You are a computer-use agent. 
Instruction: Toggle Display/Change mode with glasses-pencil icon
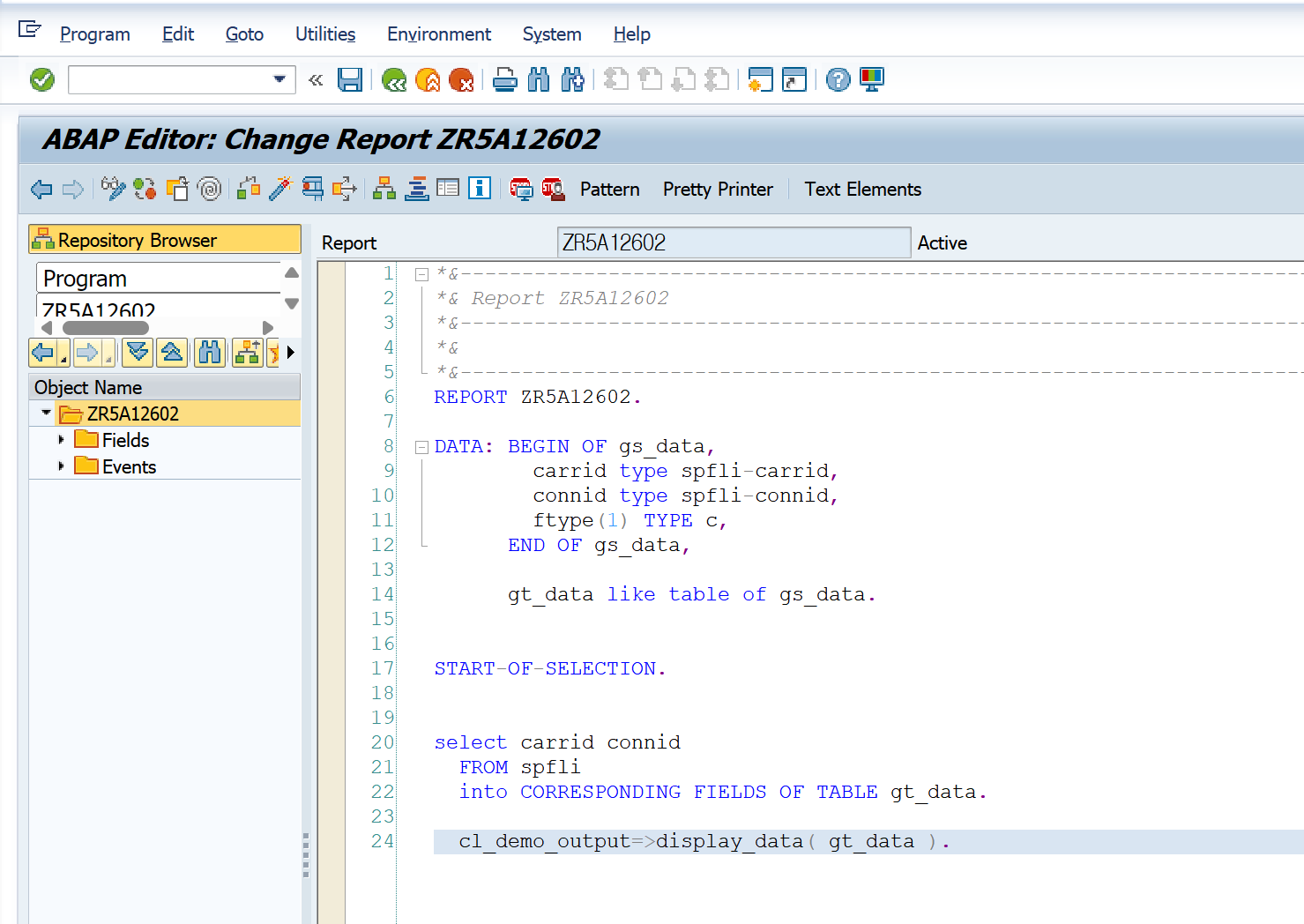coord(114,189)
